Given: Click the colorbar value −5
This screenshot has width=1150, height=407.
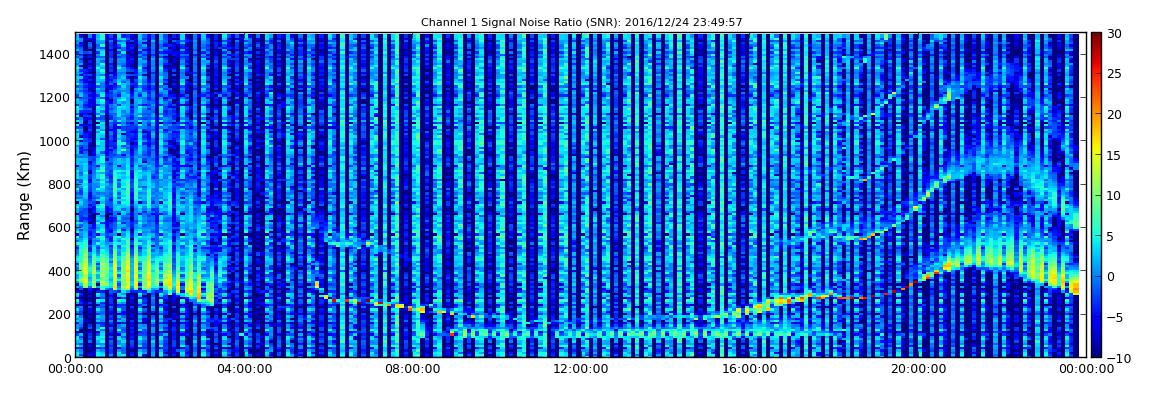Looking at the screenshot, I should (1114, 317).
